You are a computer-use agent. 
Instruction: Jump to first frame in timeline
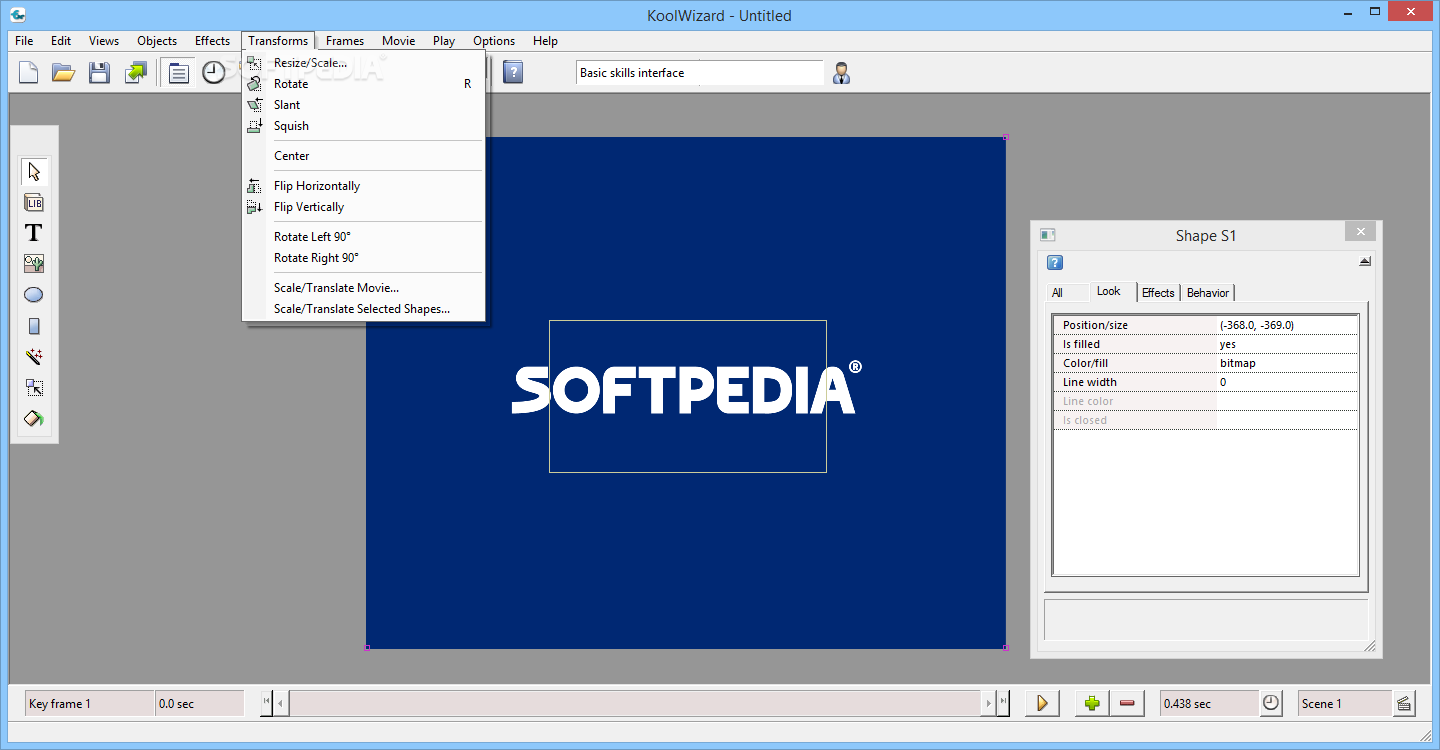(266, 703)
